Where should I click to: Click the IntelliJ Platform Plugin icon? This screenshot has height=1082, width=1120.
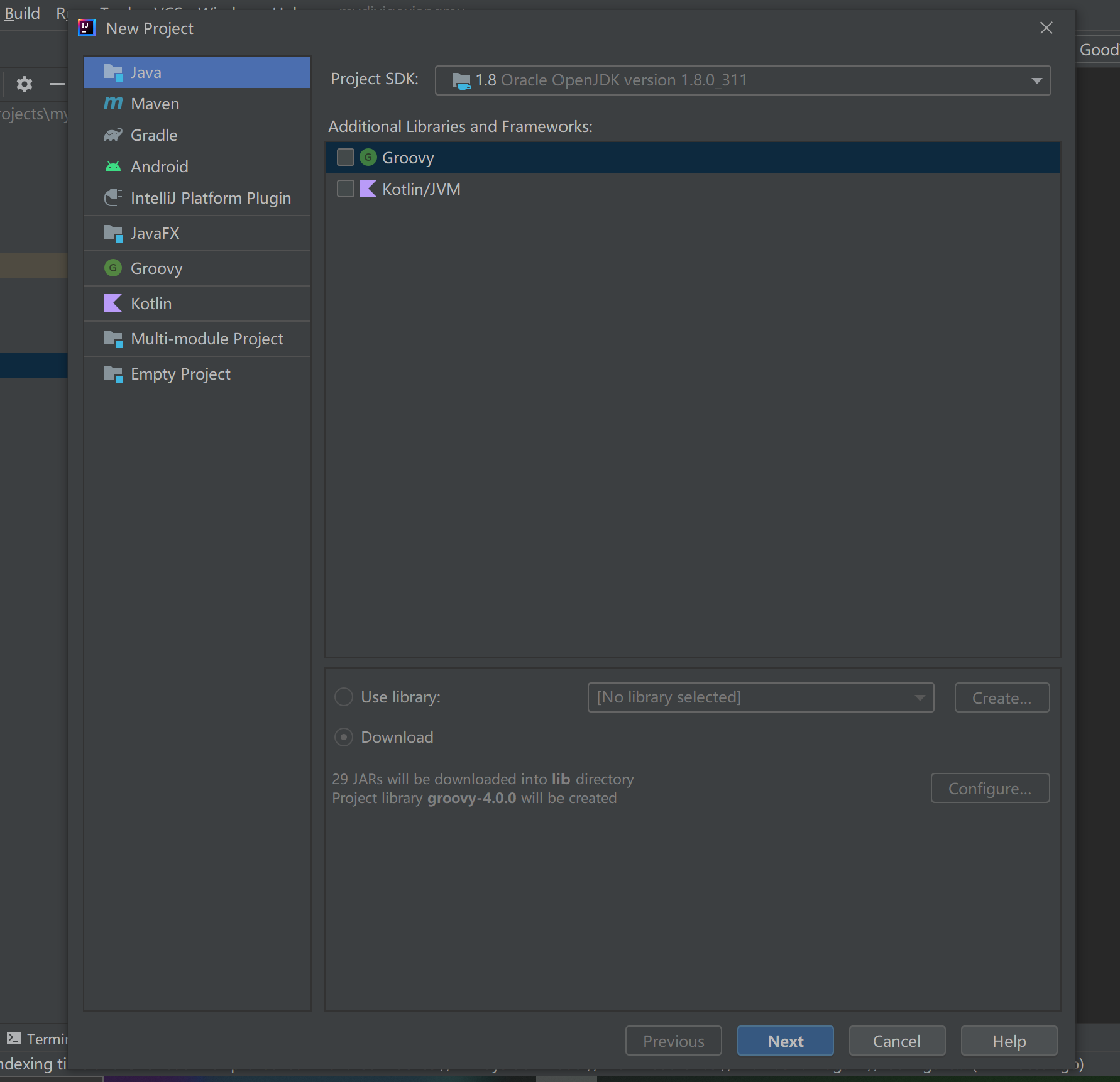point(113,198)
